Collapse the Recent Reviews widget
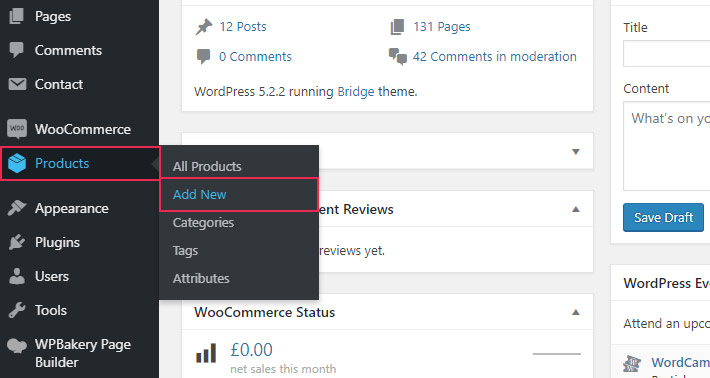710x378 pixels. click(576, 209)
